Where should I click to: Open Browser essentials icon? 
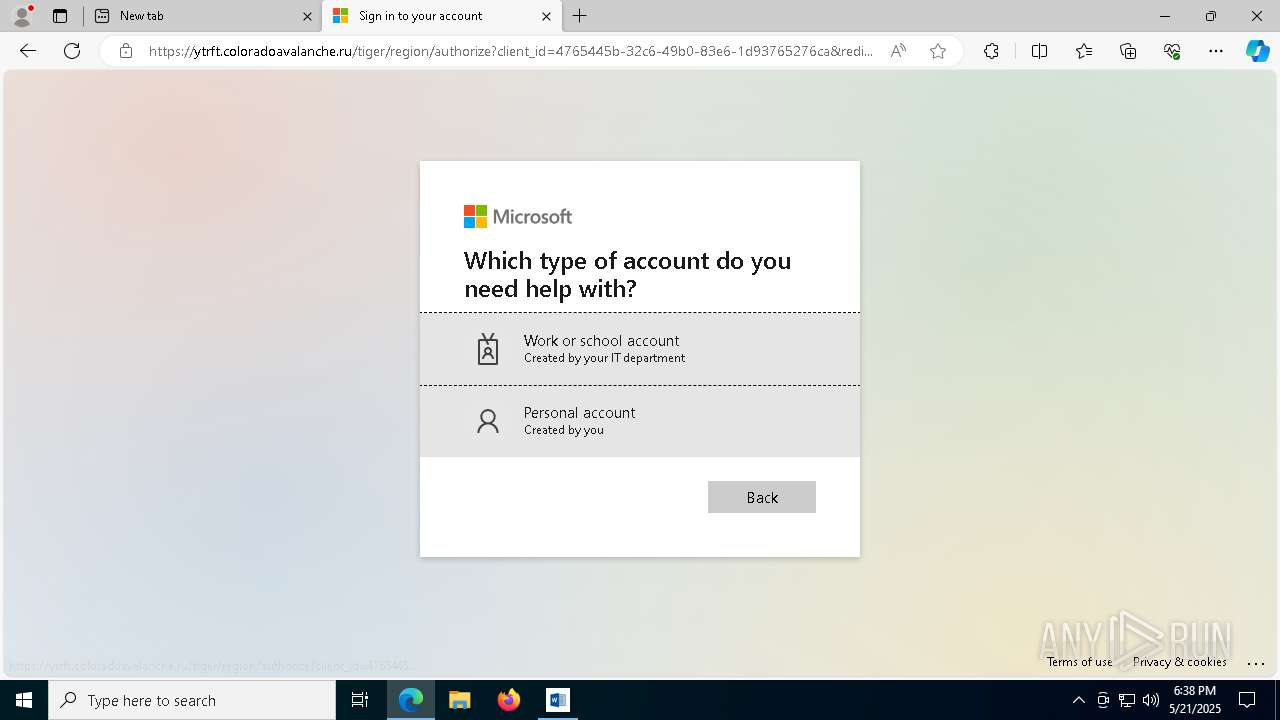(1172, 51)
